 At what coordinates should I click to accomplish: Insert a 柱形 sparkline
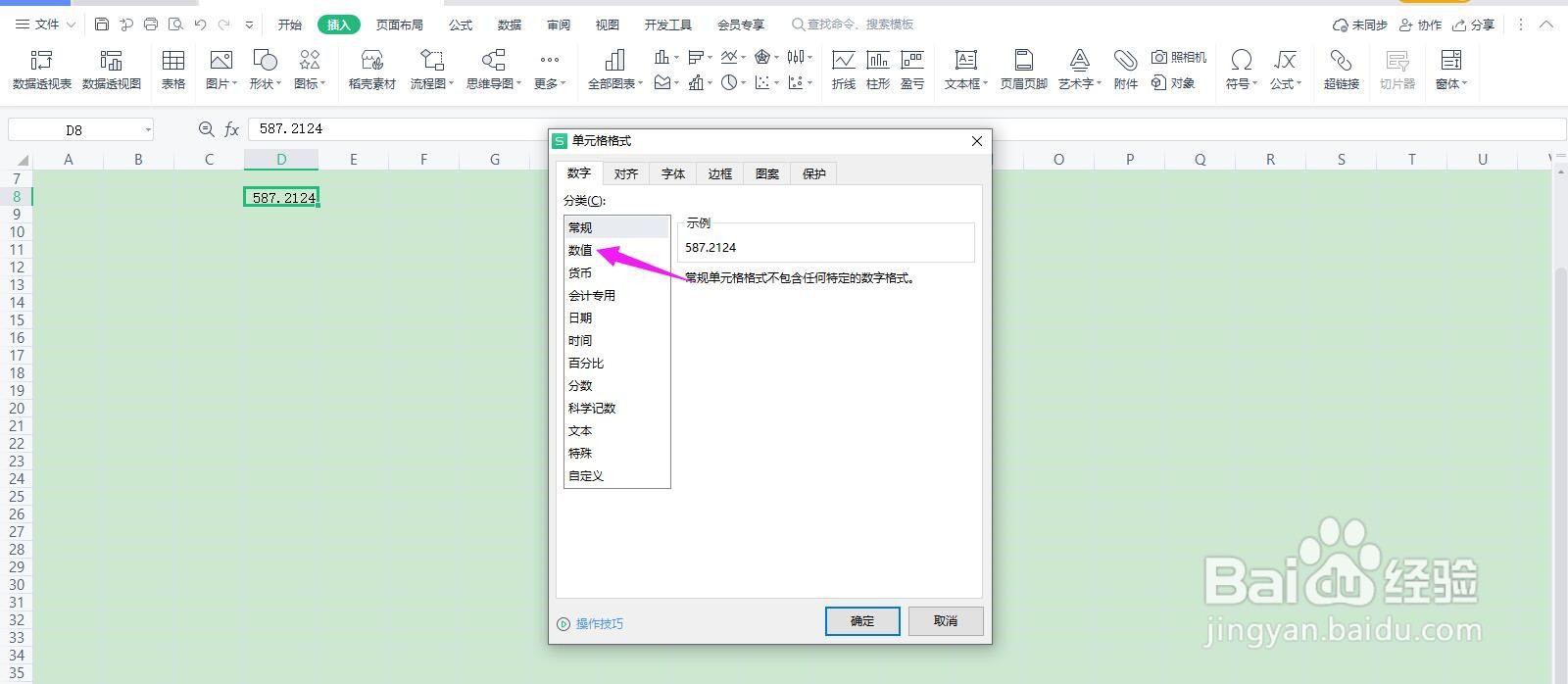(x=878, y=70)
